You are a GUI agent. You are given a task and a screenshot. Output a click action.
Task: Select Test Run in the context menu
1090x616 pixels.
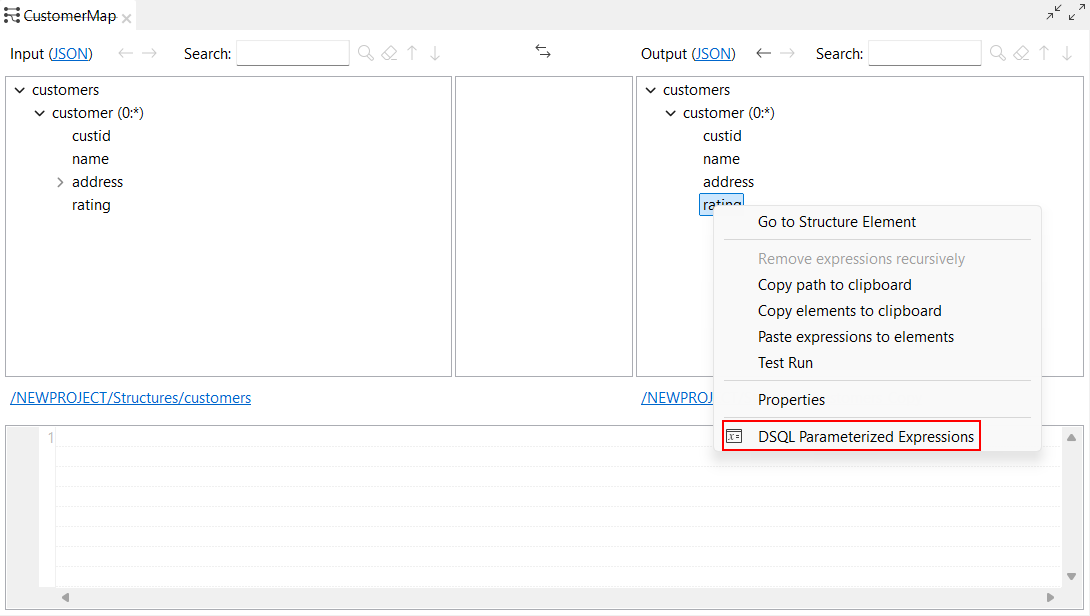pos(786,362)
